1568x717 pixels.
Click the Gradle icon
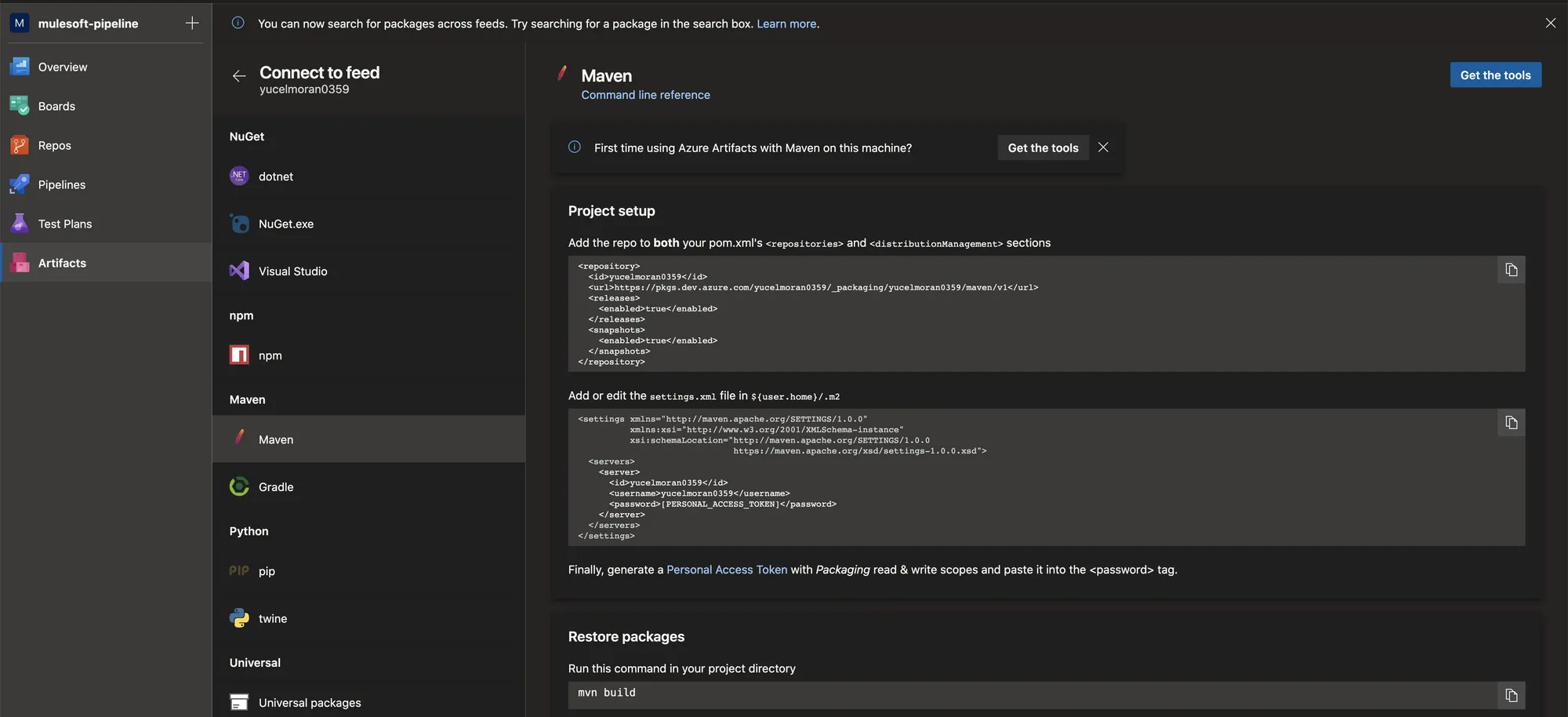[239, 486]
